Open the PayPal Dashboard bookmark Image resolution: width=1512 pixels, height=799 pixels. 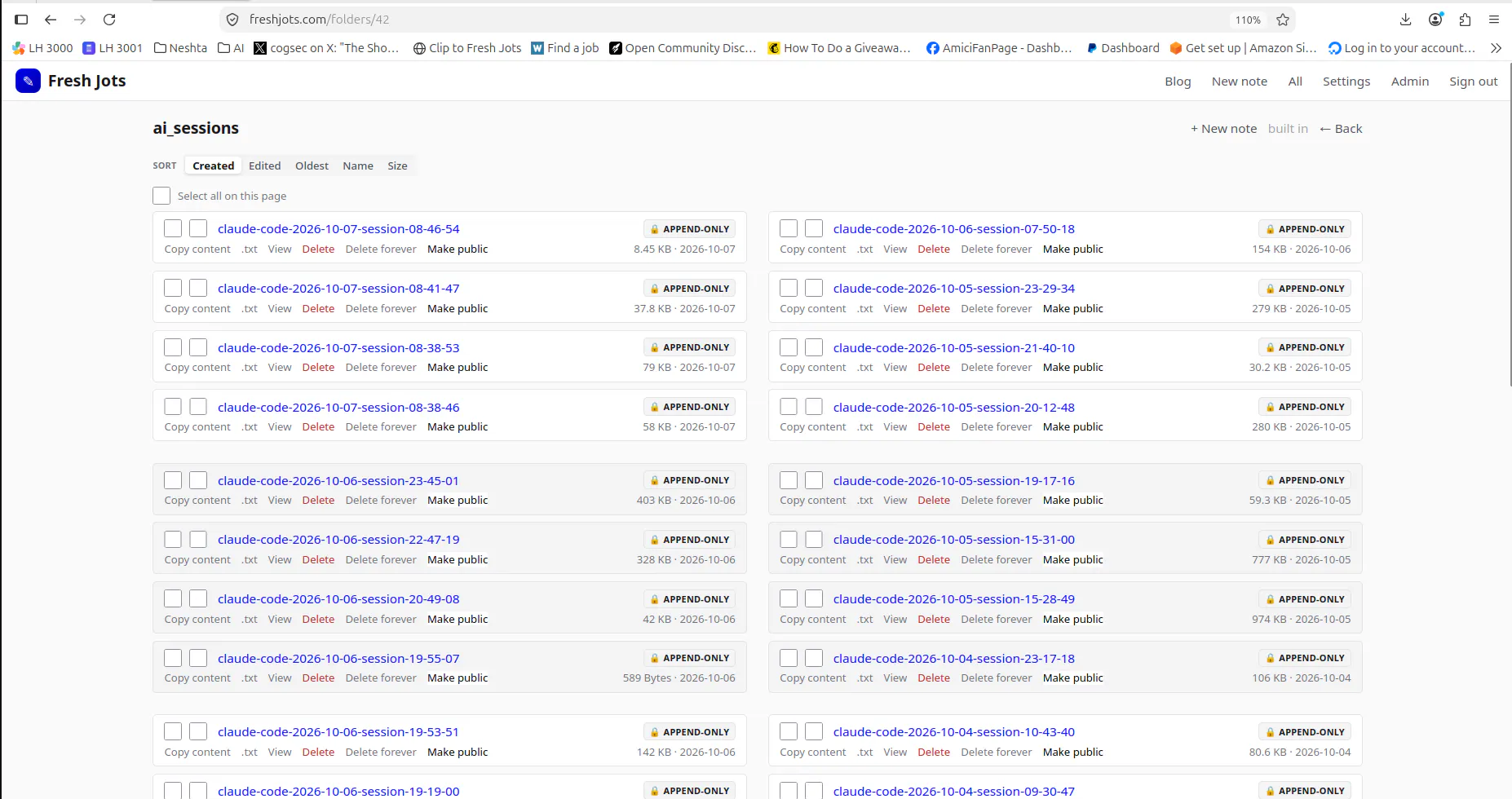[1122, 48]
